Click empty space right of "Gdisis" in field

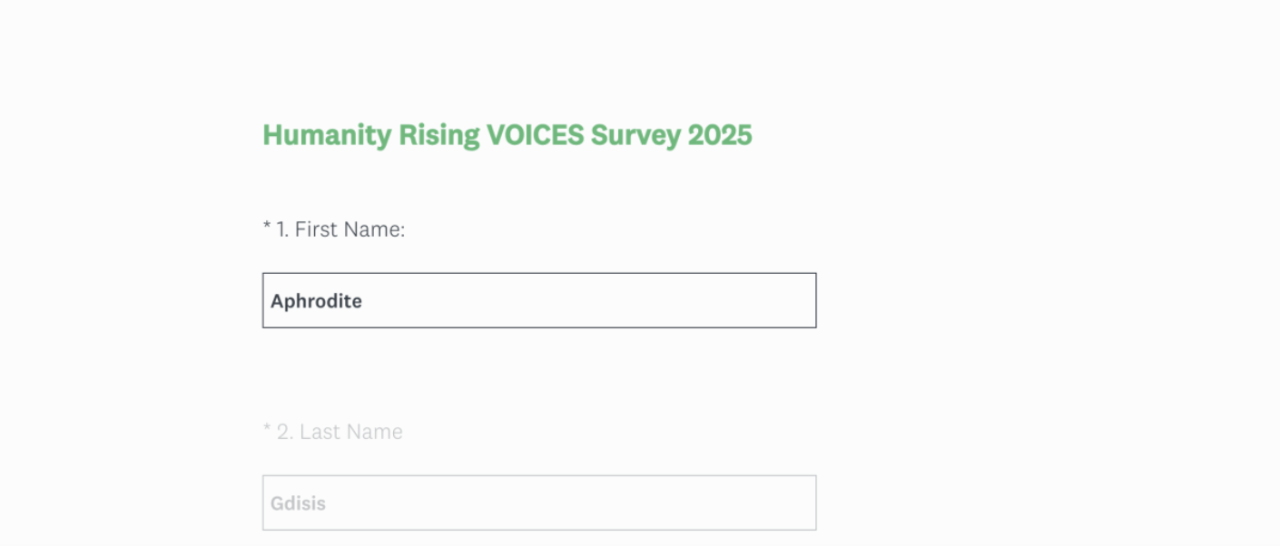point(580,502)
